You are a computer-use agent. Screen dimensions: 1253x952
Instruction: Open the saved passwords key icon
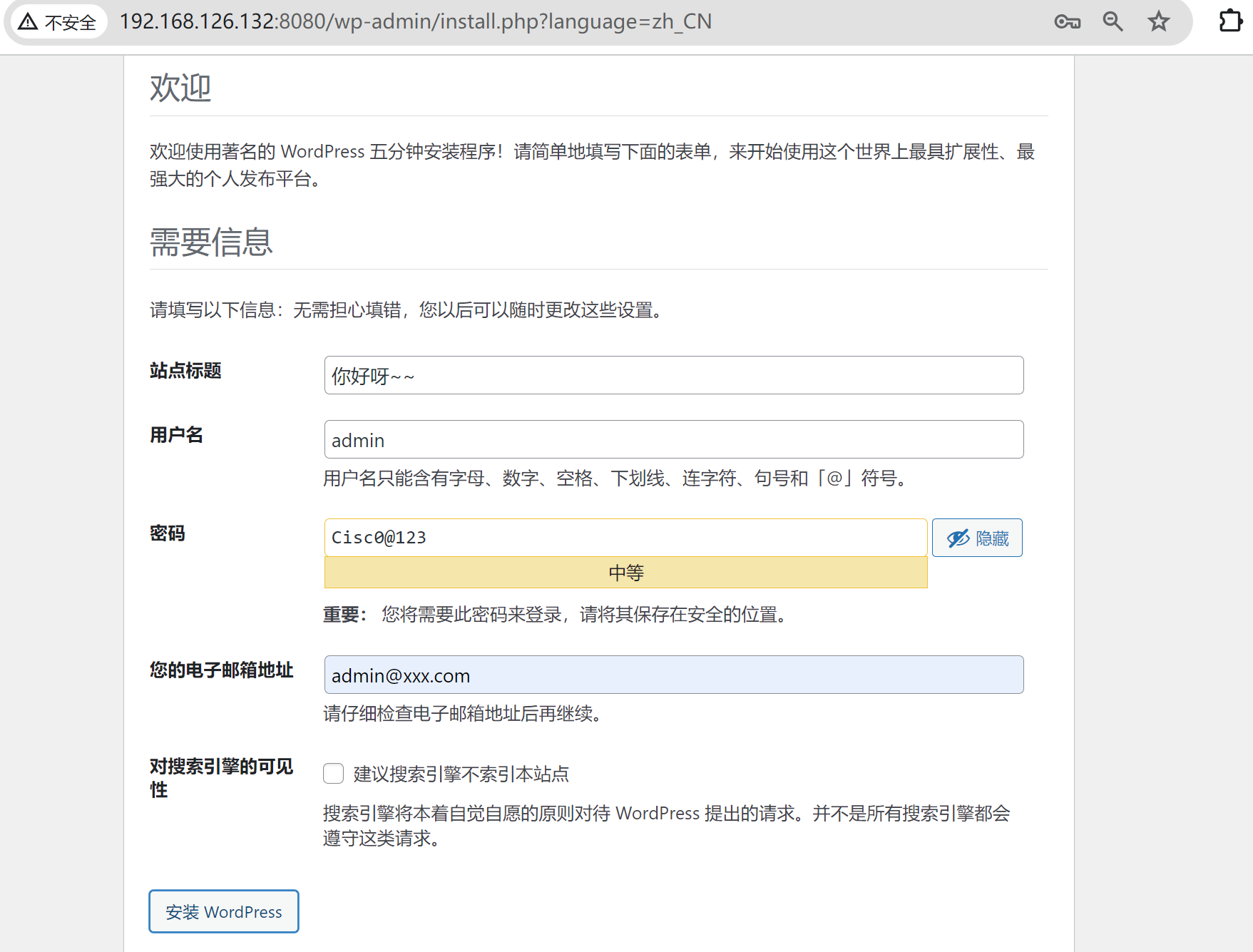1067,22
